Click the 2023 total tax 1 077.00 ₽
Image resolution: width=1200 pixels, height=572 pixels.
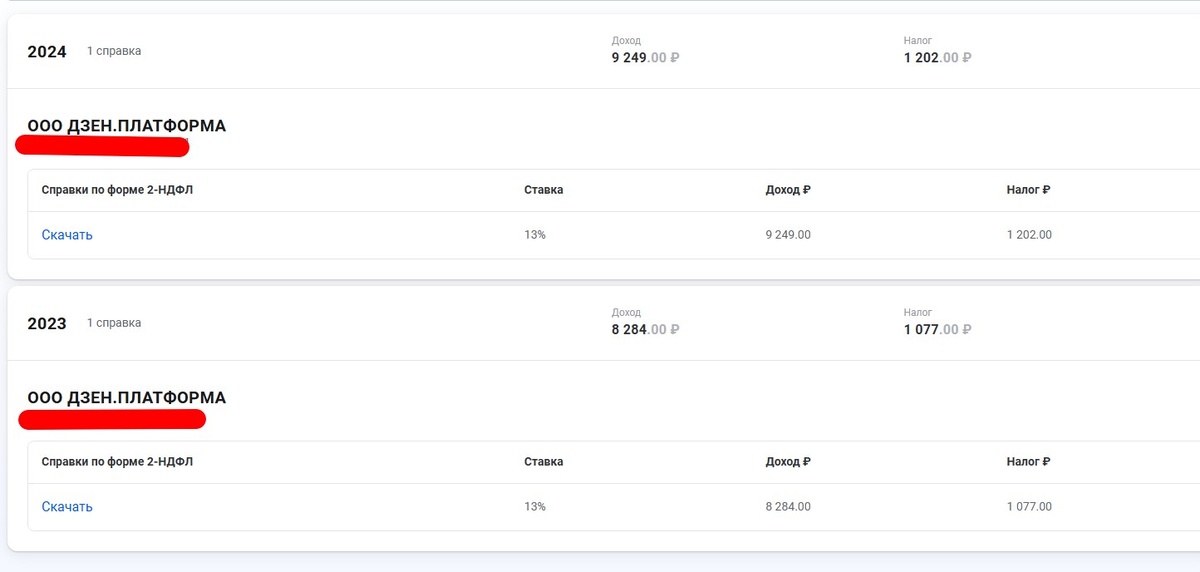[937, 330]
